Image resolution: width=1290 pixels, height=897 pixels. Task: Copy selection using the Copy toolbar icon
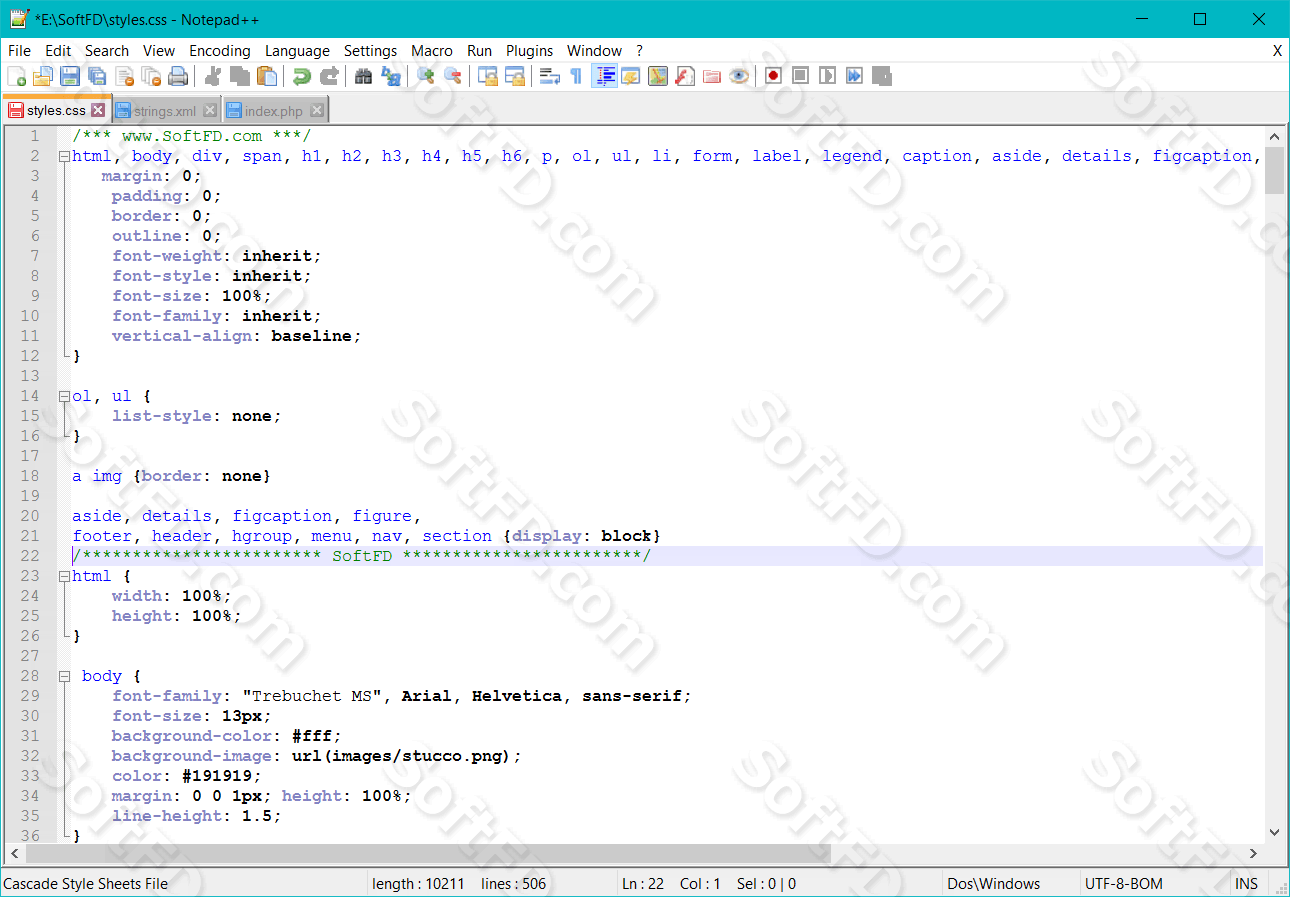[239, 76]
